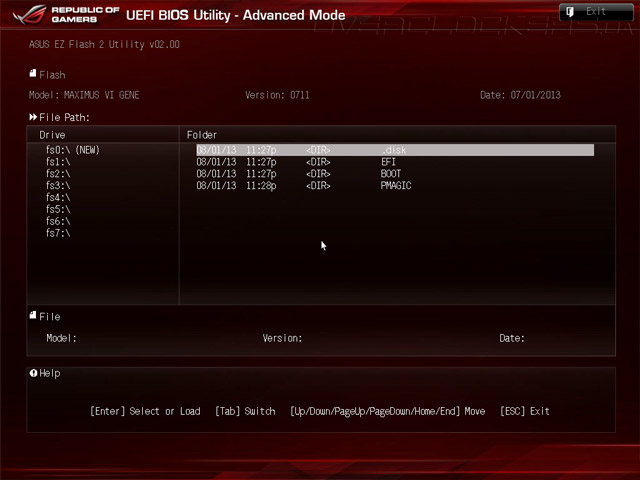Click the PMAGIC row timestamp 11:28p
The image size is (640, 480).
[261, 185]
